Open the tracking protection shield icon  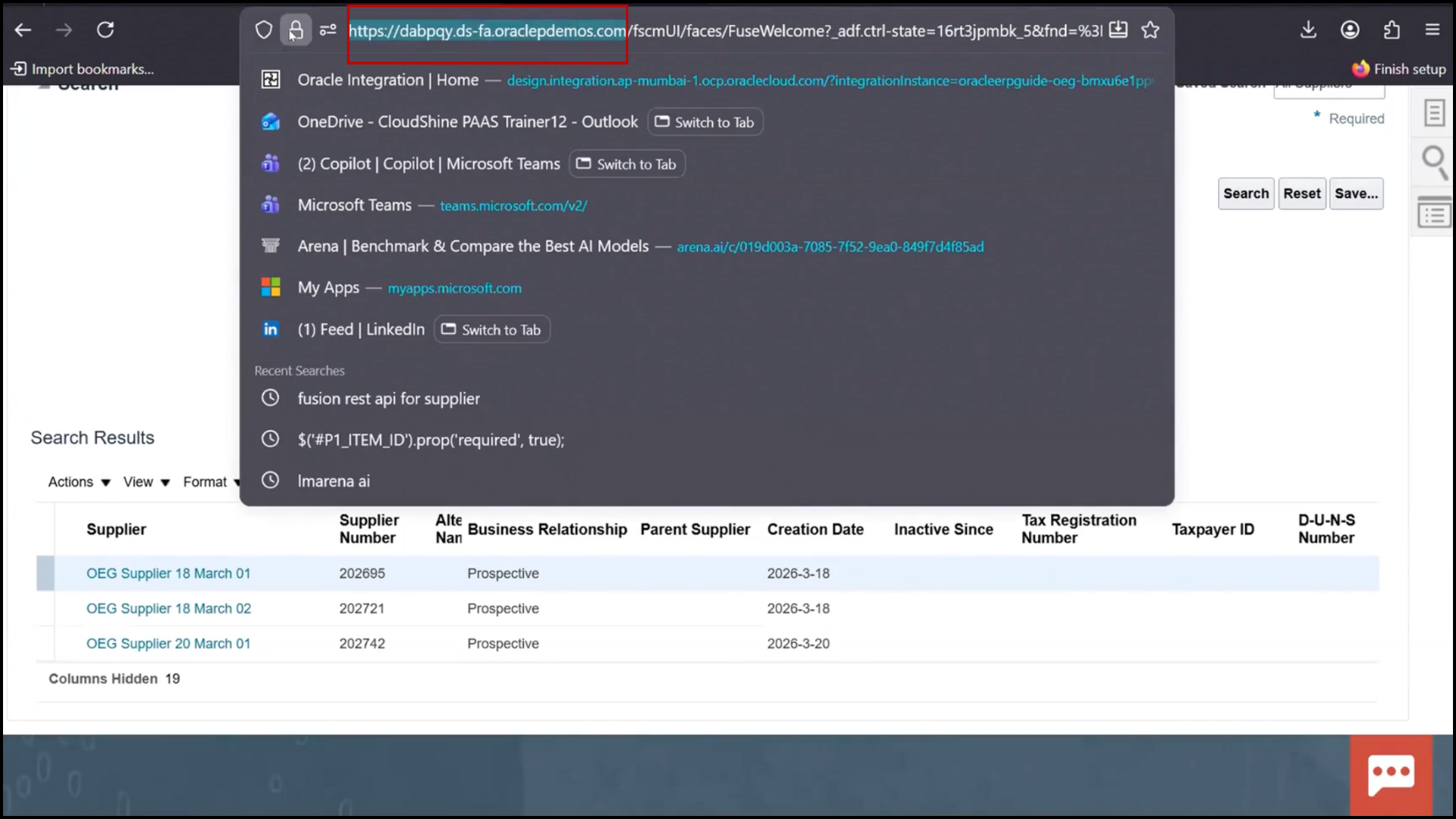coord(263,30)
